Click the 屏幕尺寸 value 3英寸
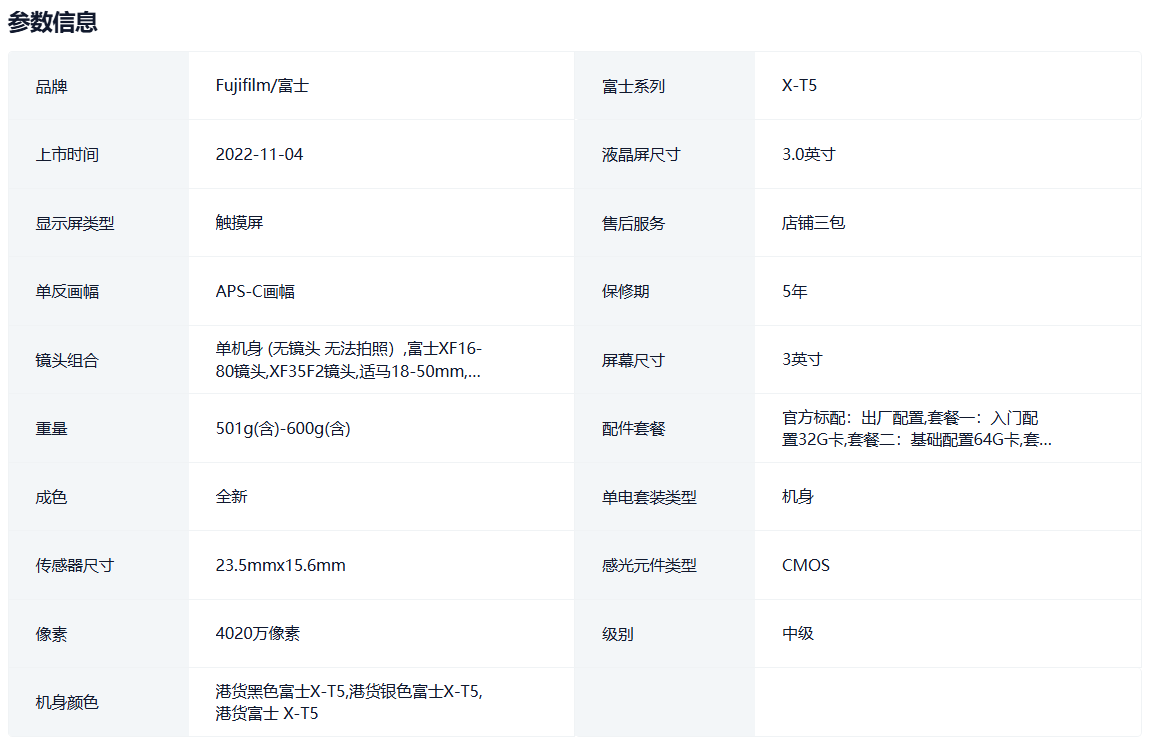1159x741 pixels. coord(802,359)
